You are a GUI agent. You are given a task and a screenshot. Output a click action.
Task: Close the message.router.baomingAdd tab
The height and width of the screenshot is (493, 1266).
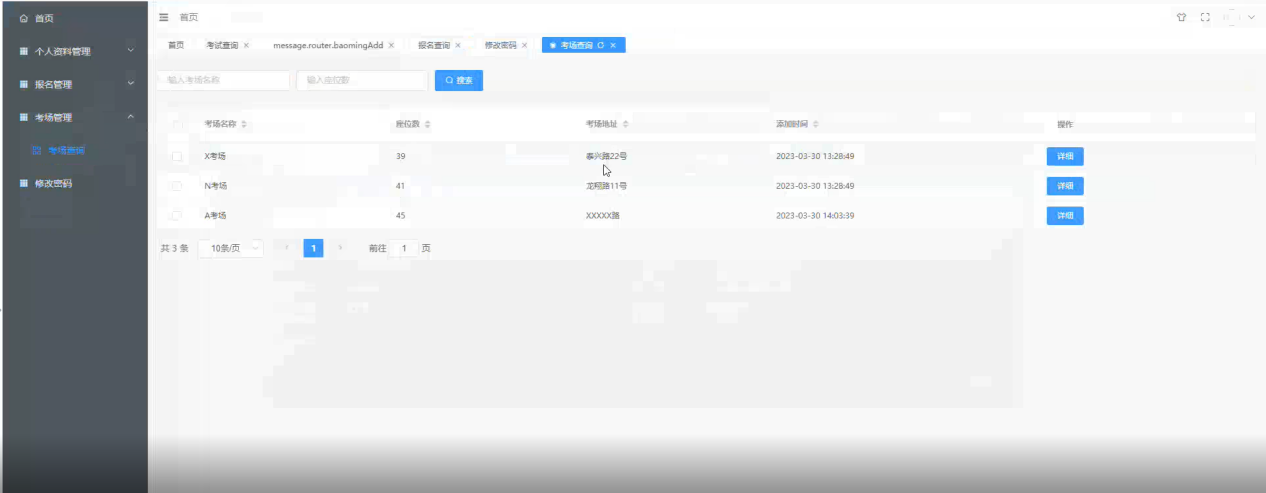(x=391, y=45)
